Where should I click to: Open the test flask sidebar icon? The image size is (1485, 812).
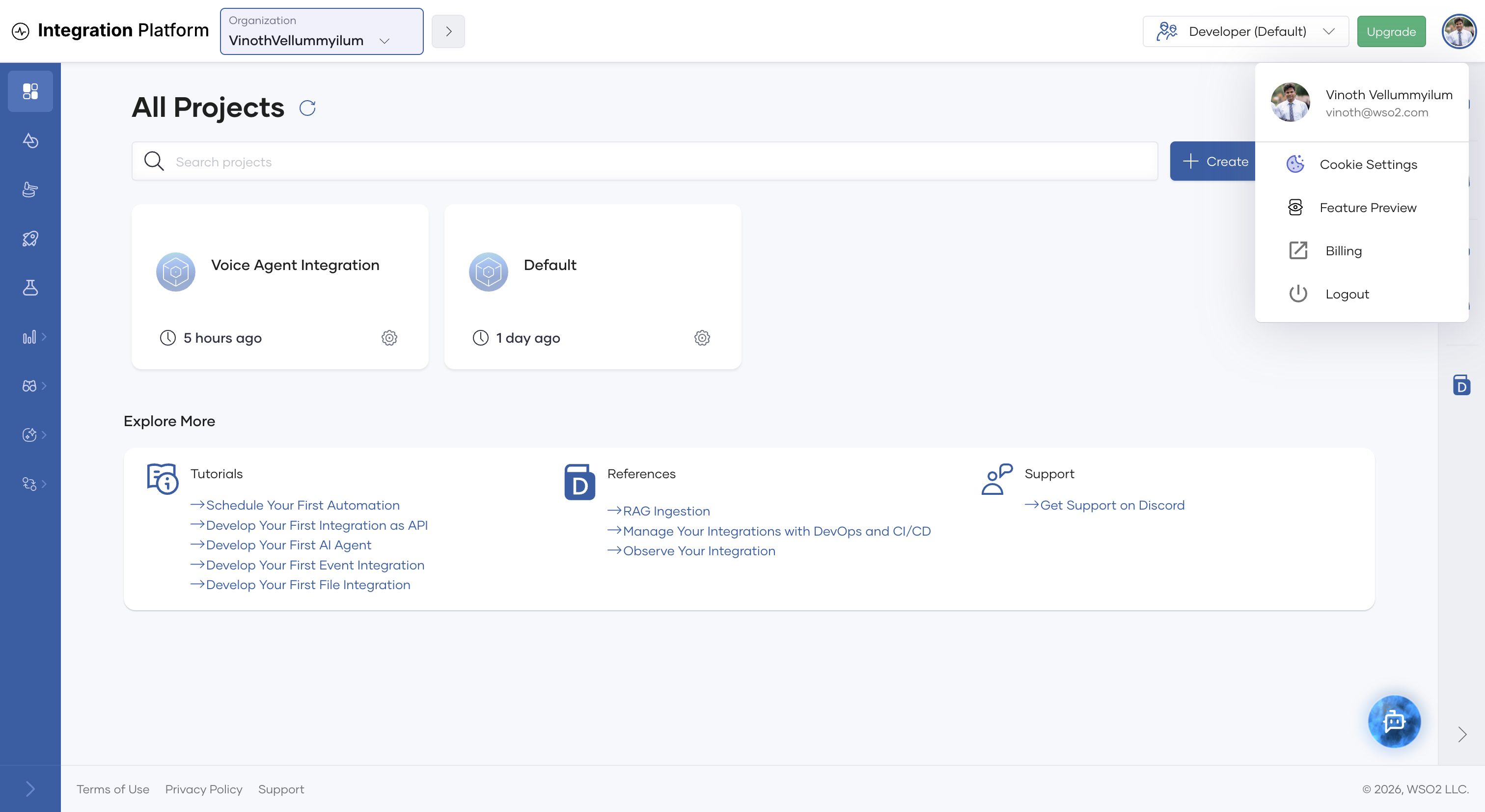coord(30,288)
